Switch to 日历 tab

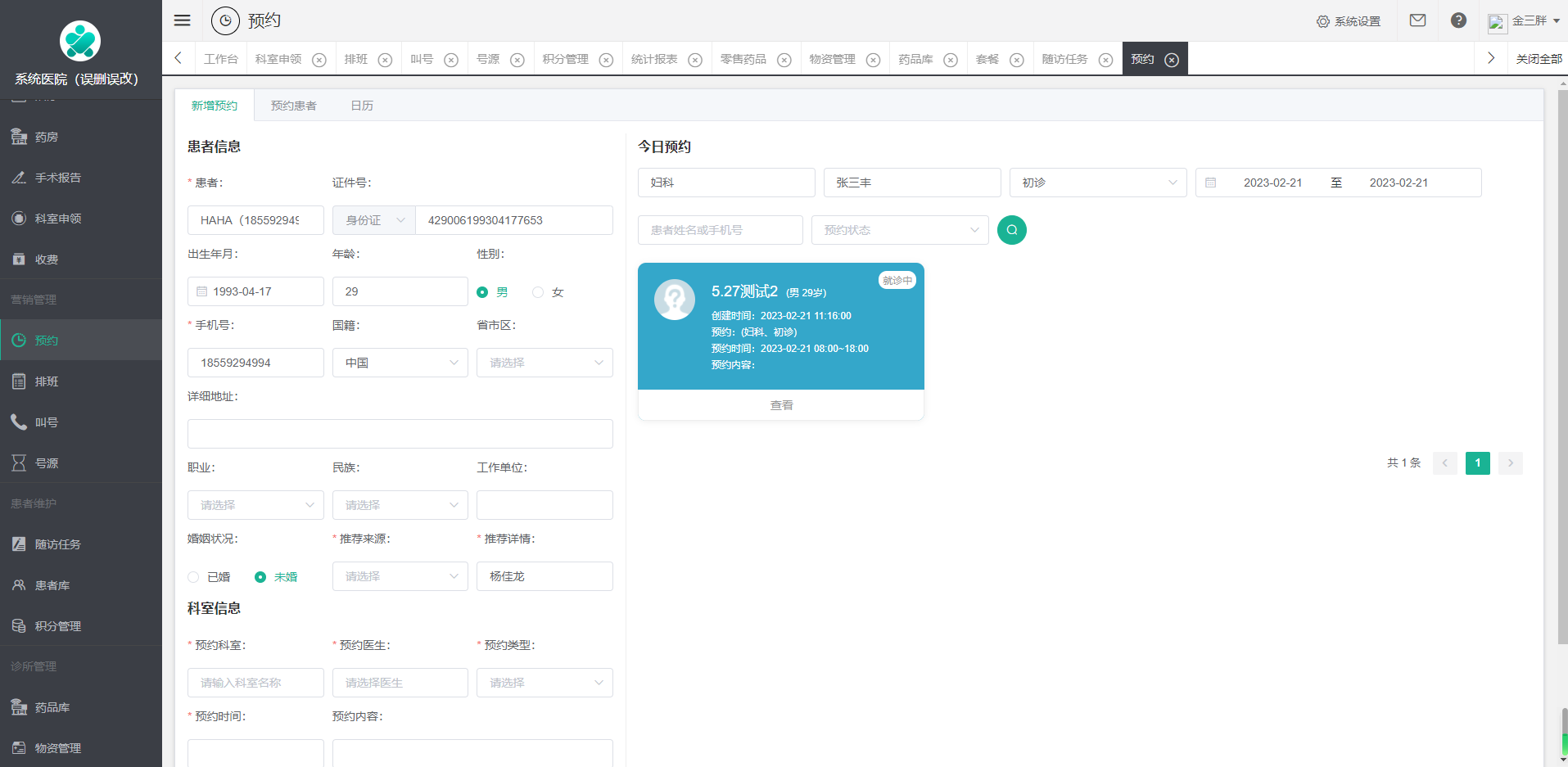(362, 106)
